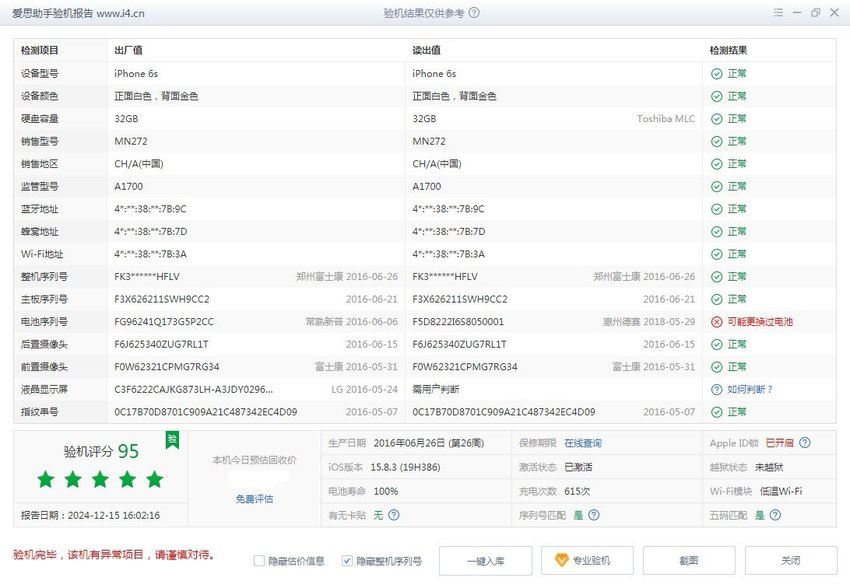The width and height of the screenshot is (850, 588).
Task: Click the 检测结果 column header
Action: click(728, 50)
